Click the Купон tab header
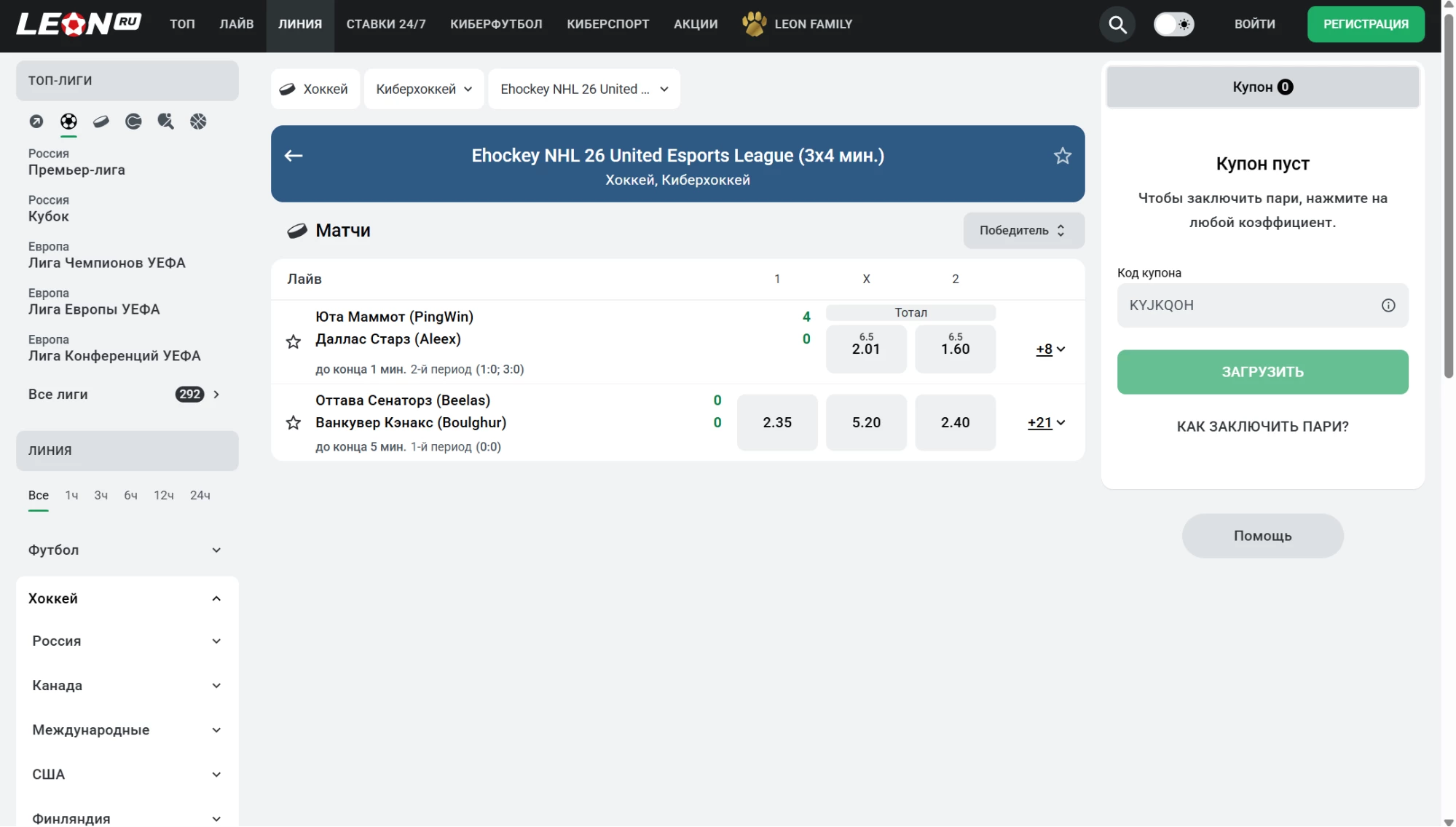The width and height of the screenshot is (1456, 827). point(1262,87)
